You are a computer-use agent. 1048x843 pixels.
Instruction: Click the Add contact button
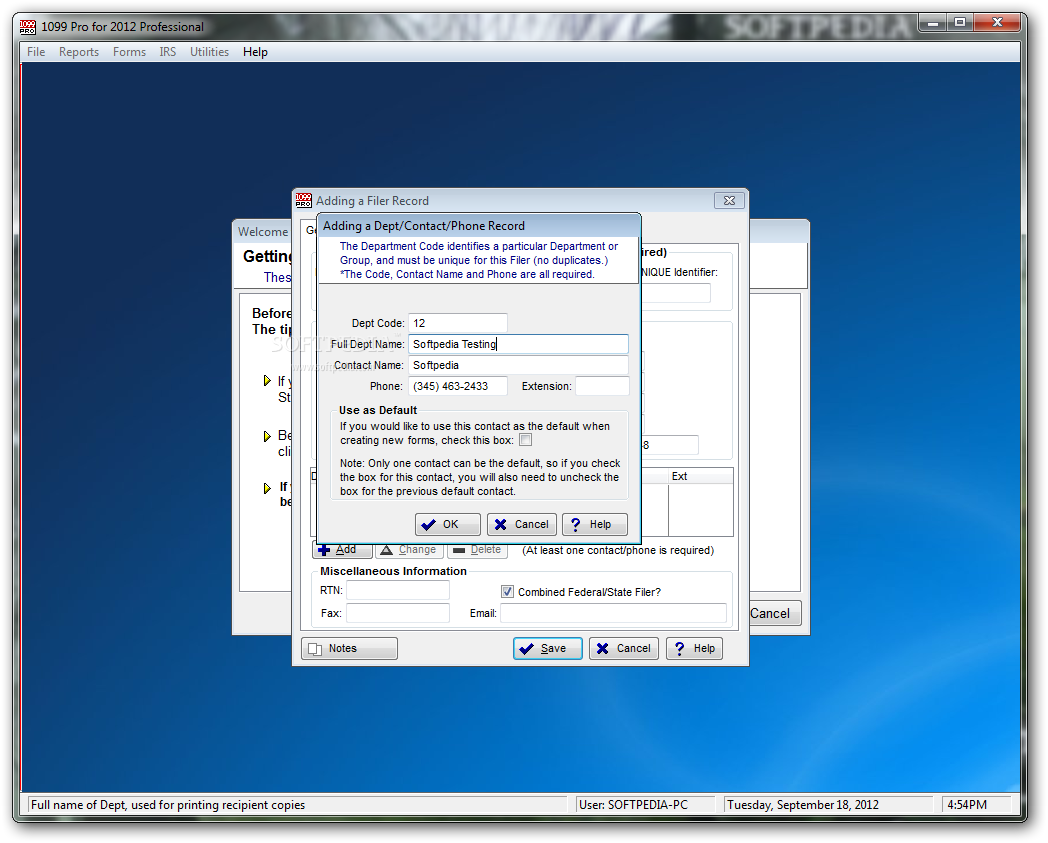pos(342,550)
